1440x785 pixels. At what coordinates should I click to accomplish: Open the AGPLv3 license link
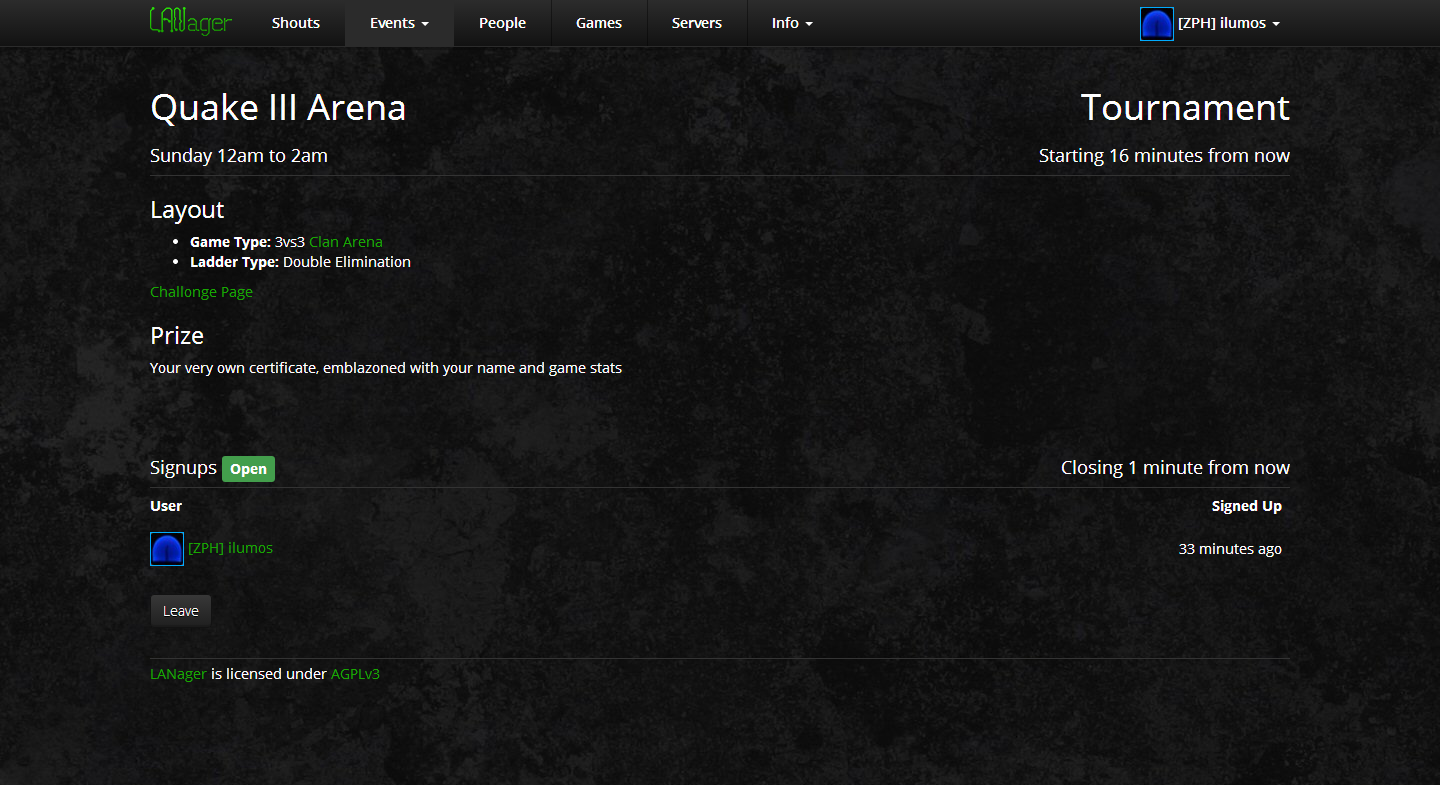click(355, 674)
